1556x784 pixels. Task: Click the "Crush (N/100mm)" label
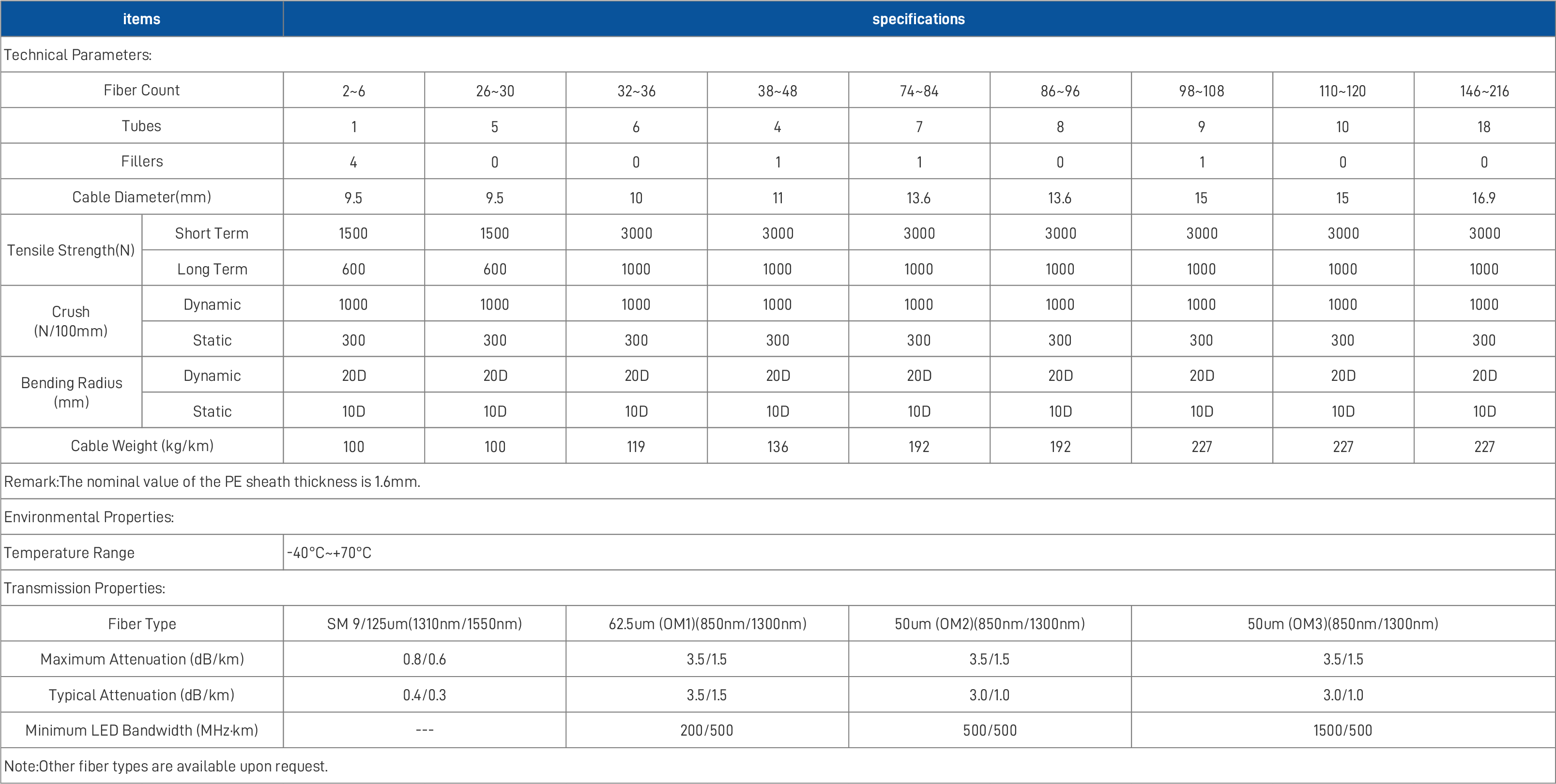(x=71, y=321)
